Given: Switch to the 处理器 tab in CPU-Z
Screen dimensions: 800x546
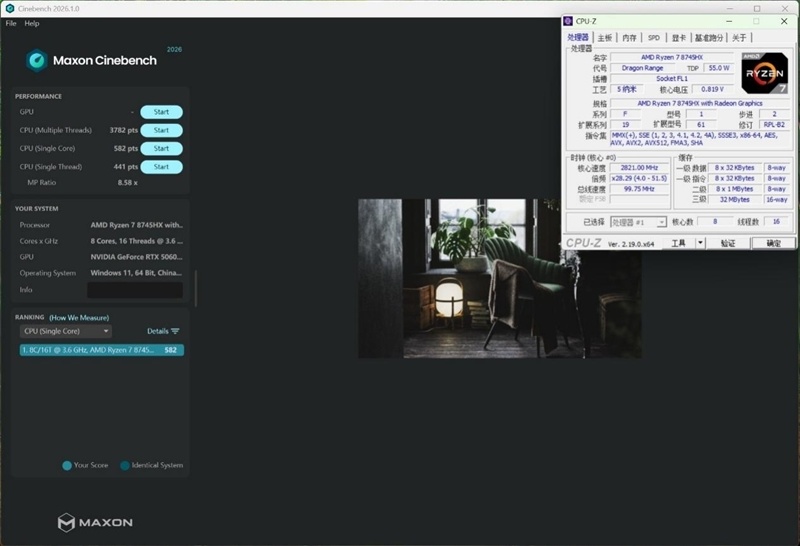Looking at the screenshot, I should pyautogui.click(x=578, y=37).
